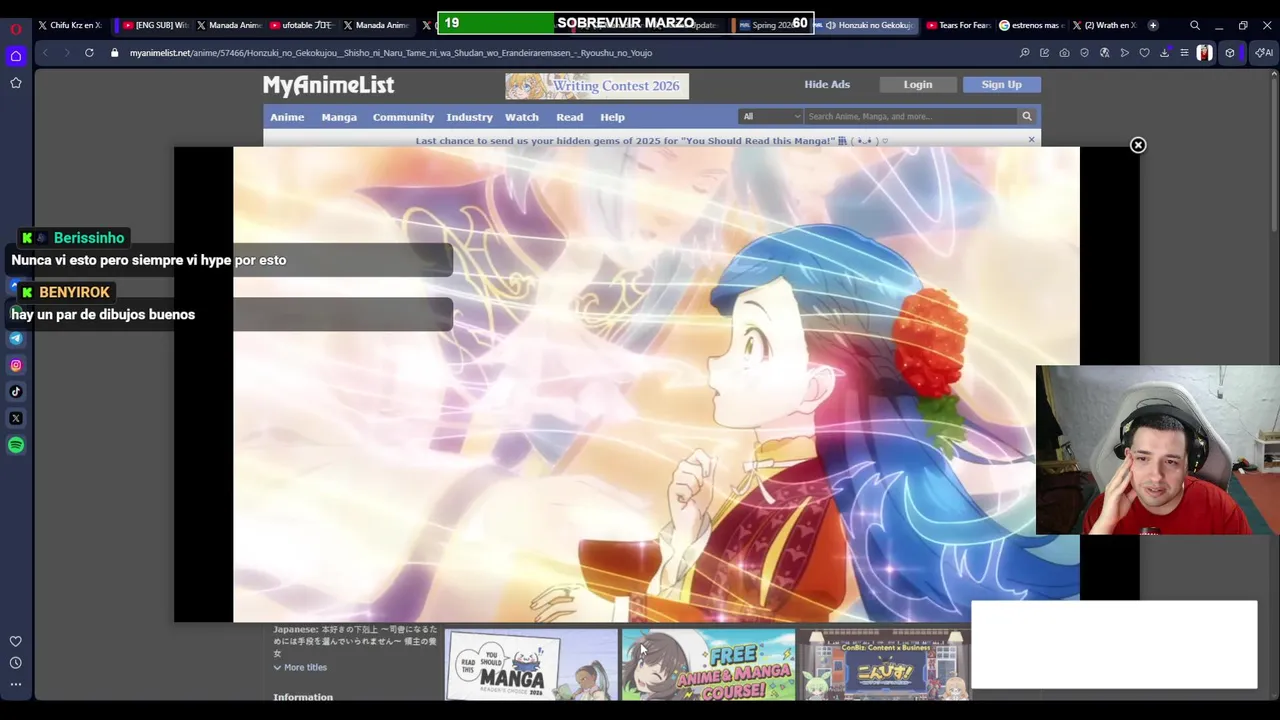Screen dimensions: 1280x720
Task: Close the enlarged anime image overlay
Action: coord(1138,145)
